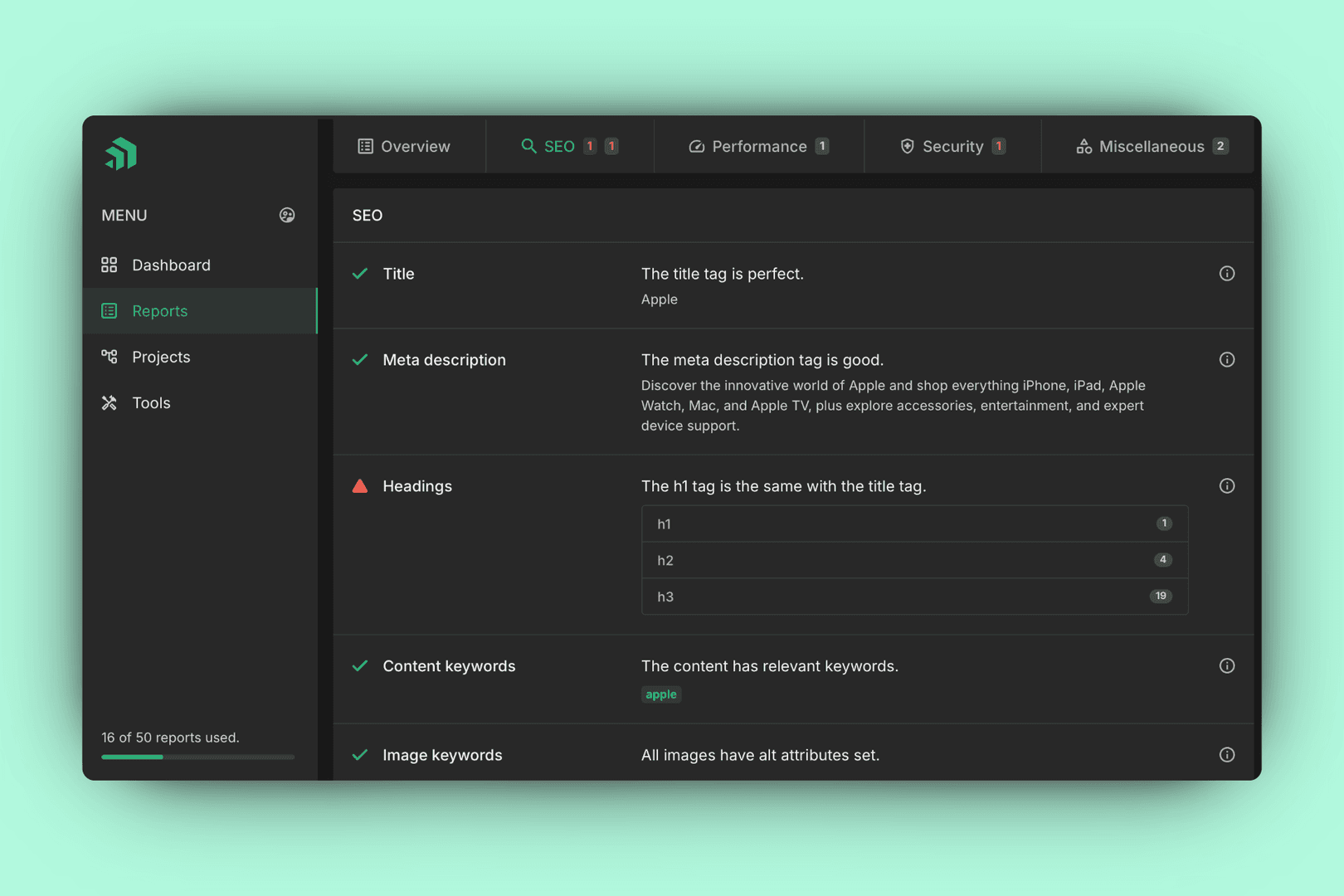Image resolution: width=1344 pixels, height=896 pixels.
Task: Show info for Content keywords
Action: tap(1227, 666)
